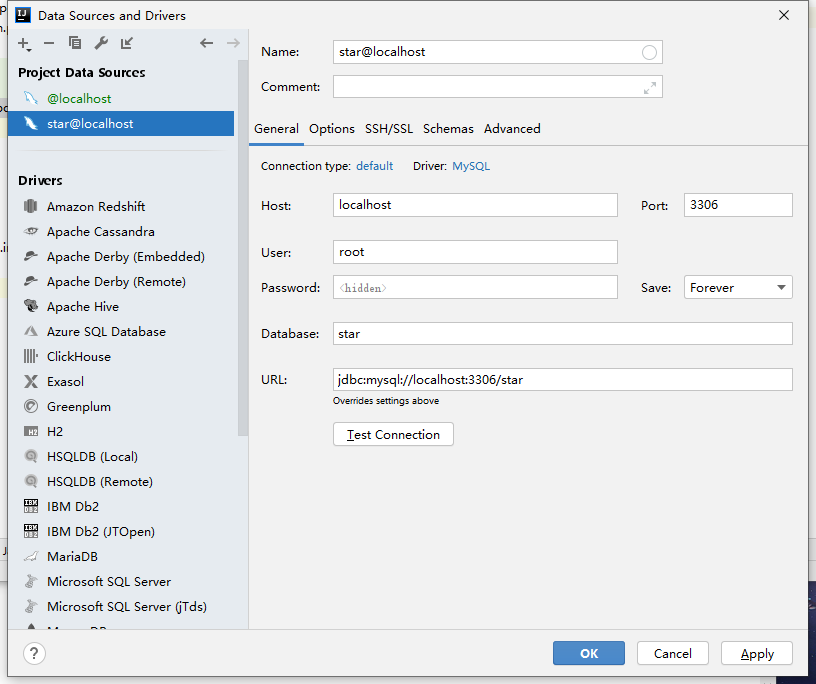This screenshot has height=684, width=816.
Task: Click the Apply button
Action: 757,654
